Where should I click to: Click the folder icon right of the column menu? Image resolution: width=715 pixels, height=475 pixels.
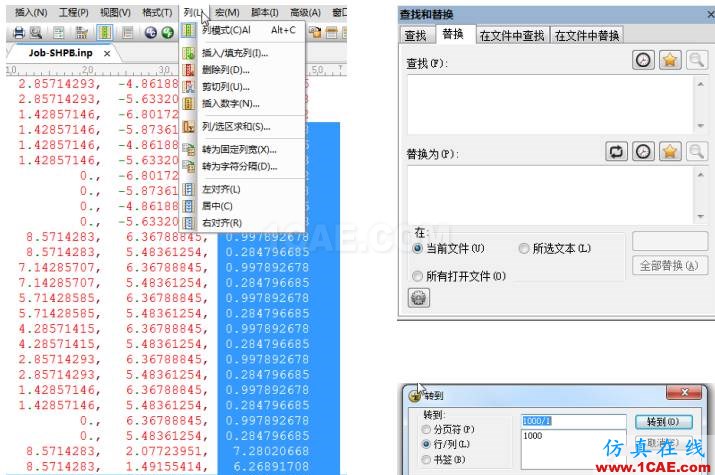point(315,32)
